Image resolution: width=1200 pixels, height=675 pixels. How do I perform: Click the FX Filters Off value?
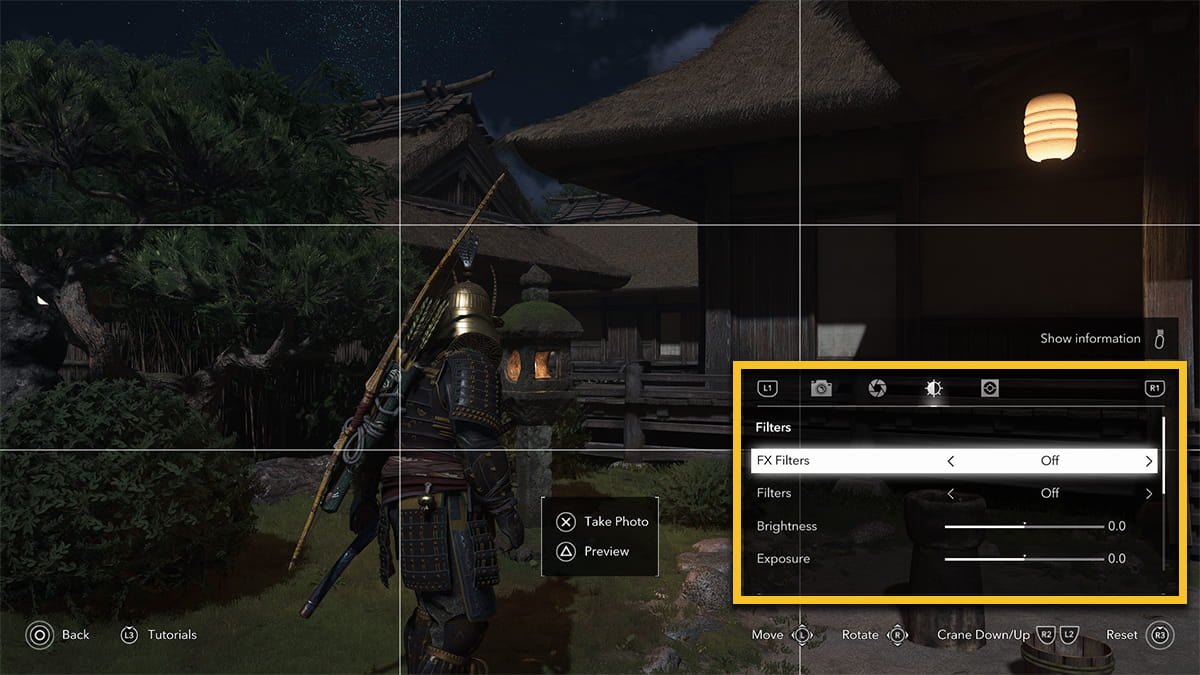pyautogui.click(x=1050, y=461)
